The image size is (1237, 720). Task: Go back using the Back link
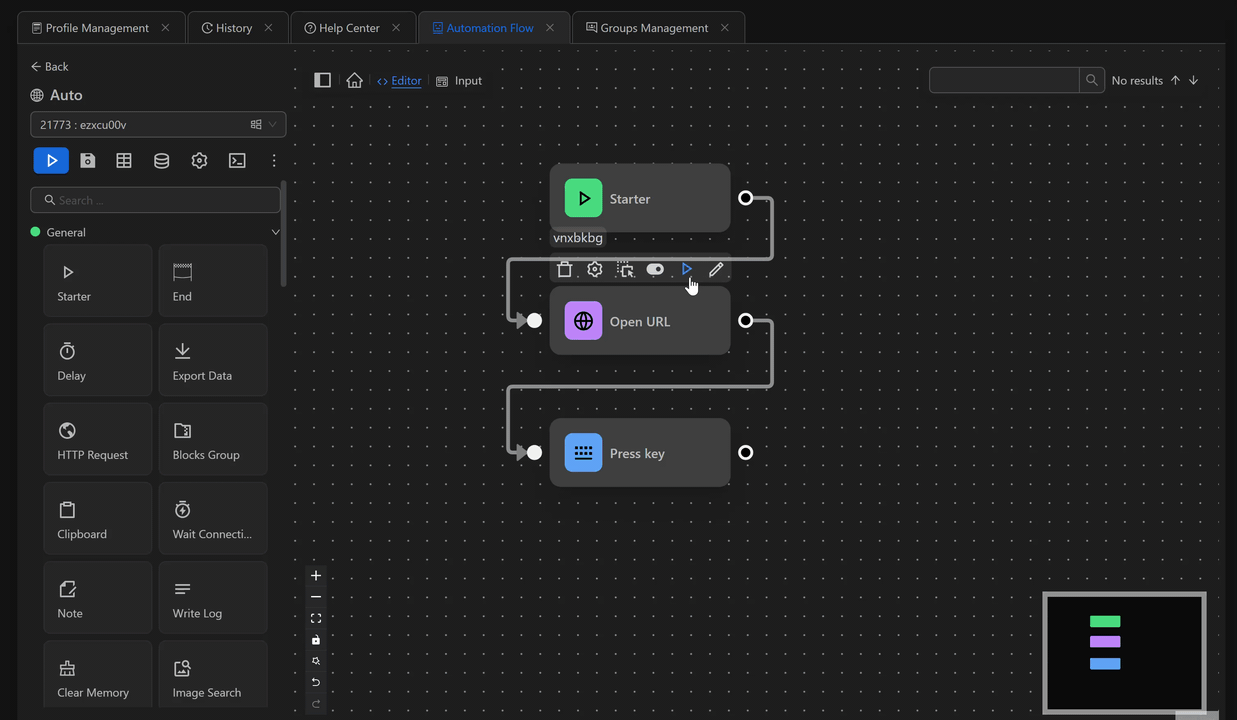(49, 66)
